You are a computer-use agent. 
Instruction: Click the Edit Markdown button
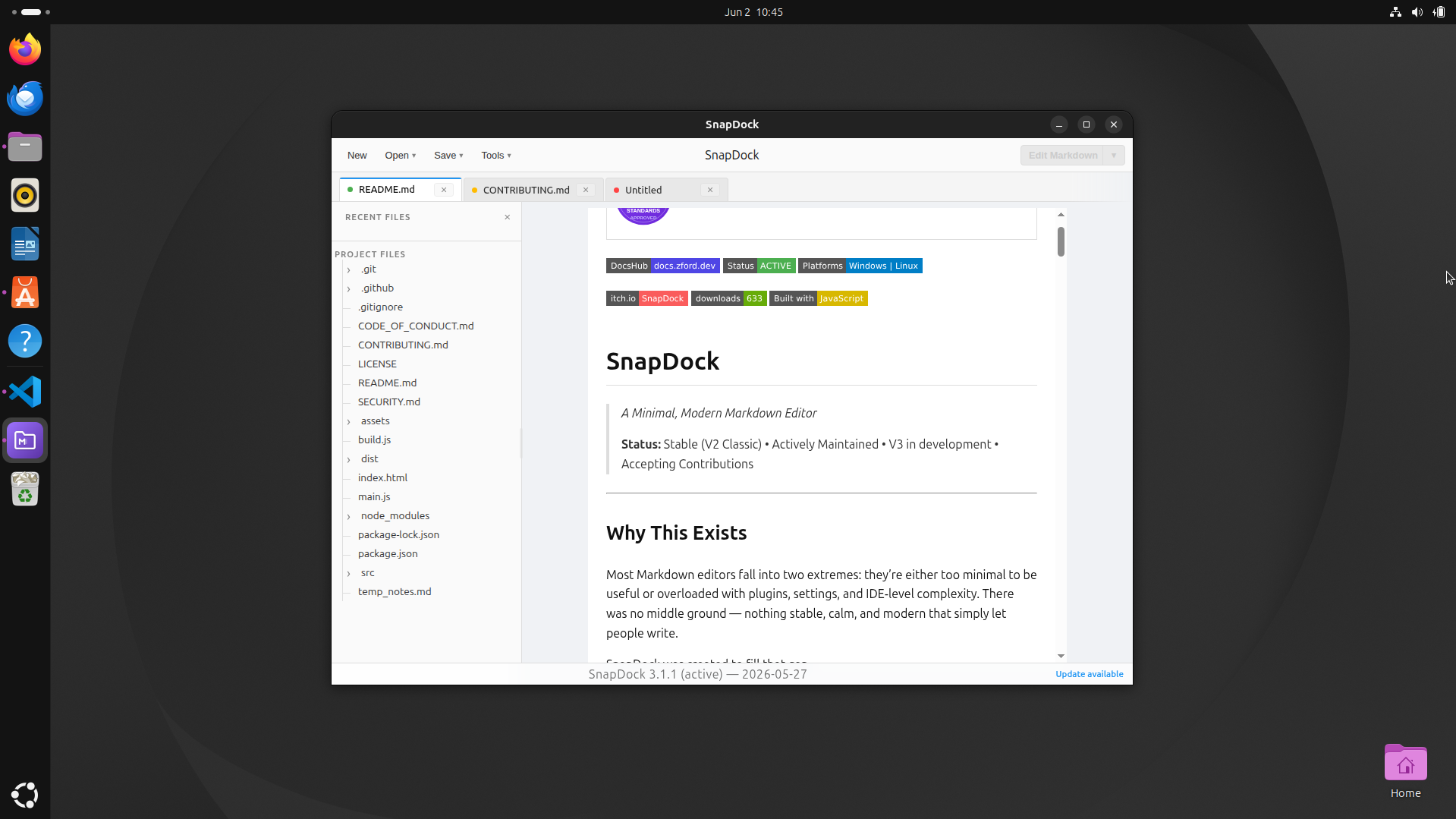(1062, 156)
